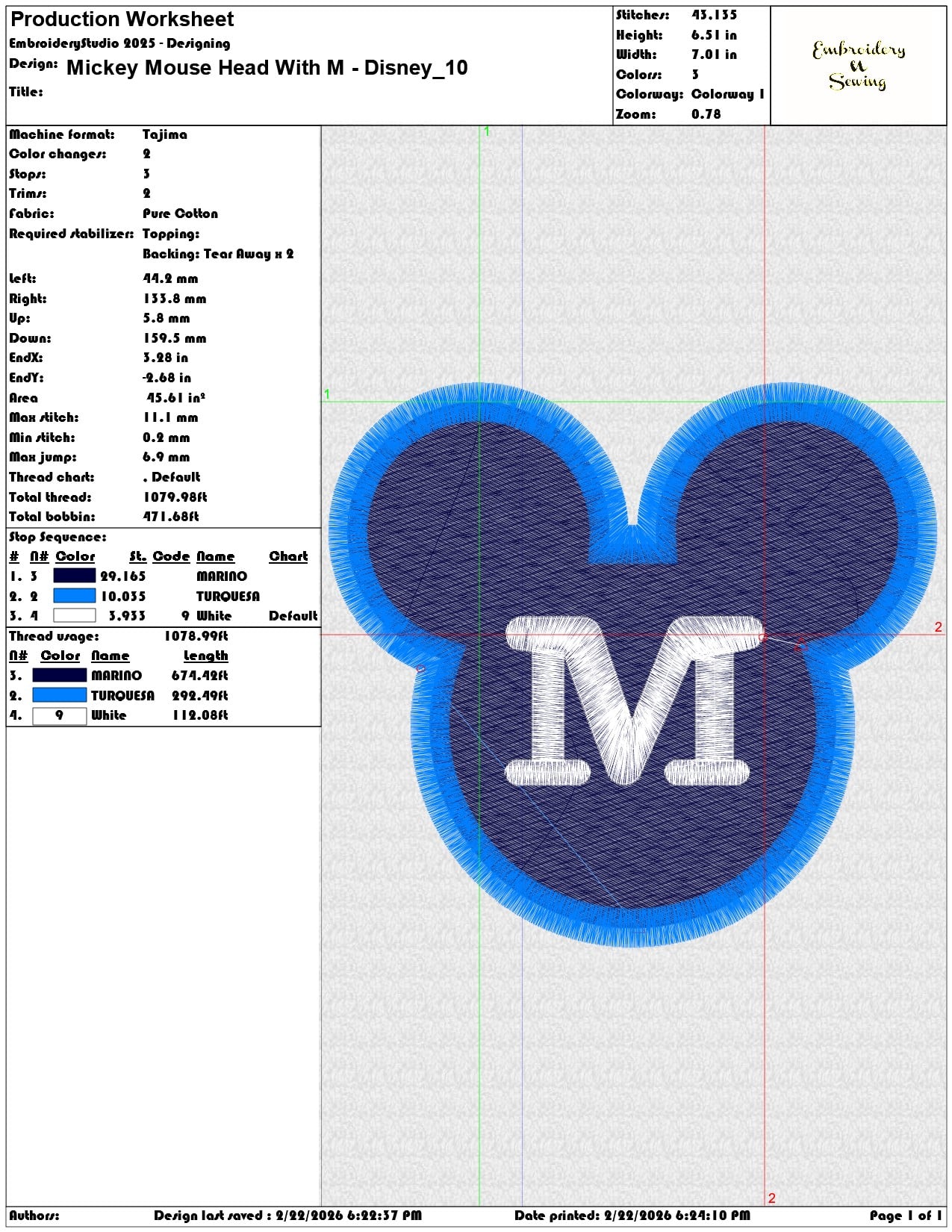Click the white swatch numbered 9 in Thread usage
The width and height of the screenshot is (952, 1232).
[x=60, y=715]
